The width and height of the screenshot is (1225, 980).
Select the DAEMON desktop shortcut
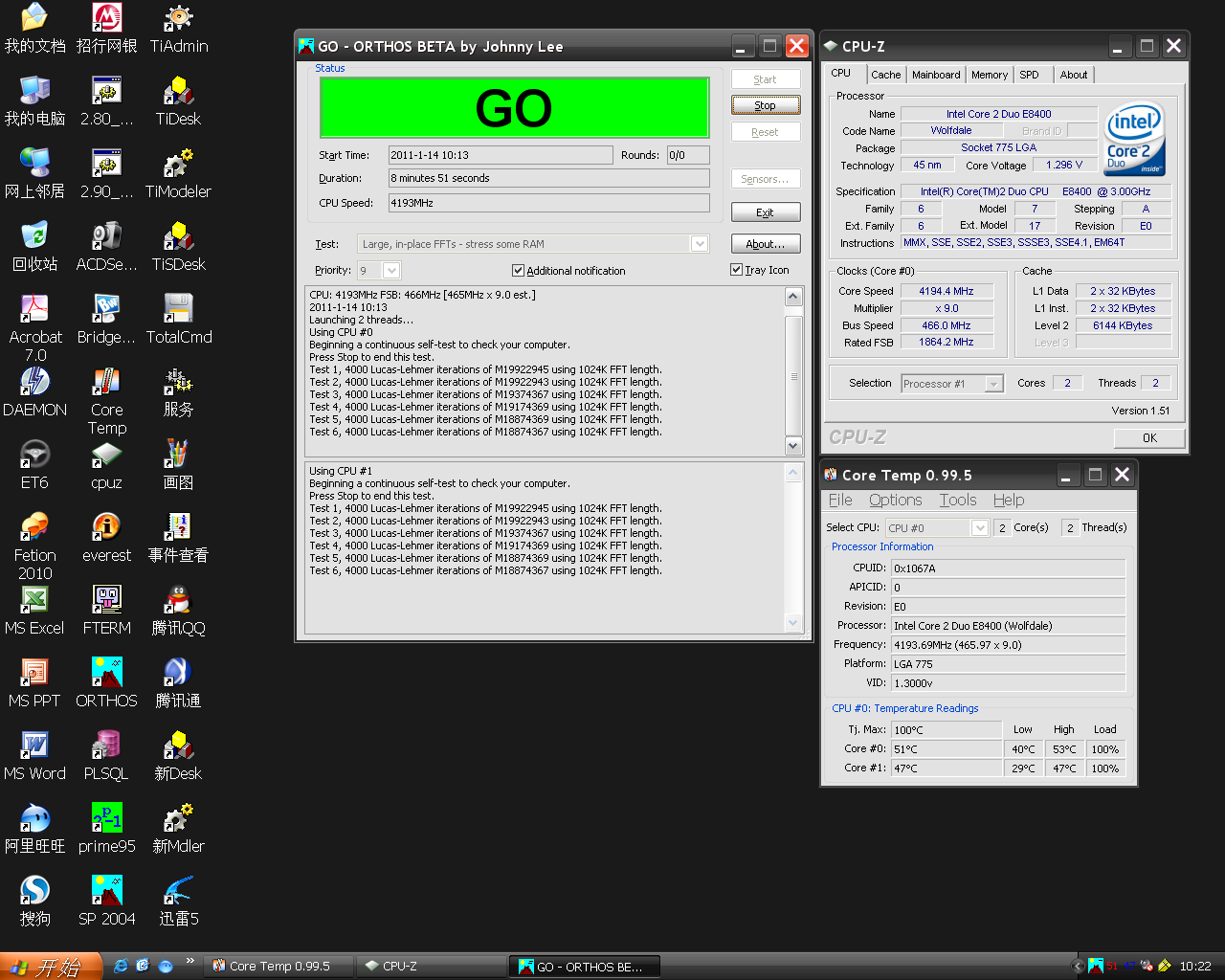[34, 391]
